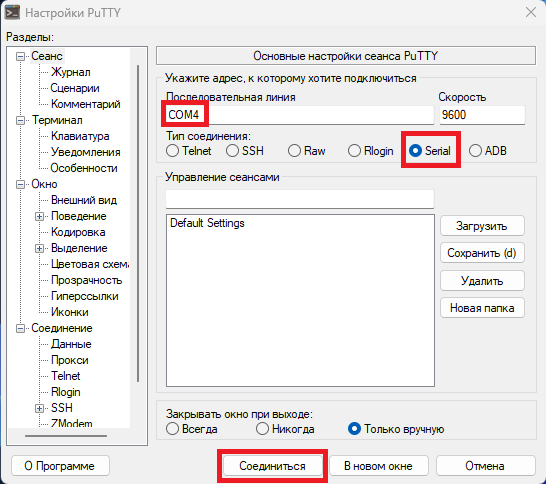This screenshot has width=546, height=484.
Task: Click the category tree vertical scrollbar
Action: (138, 223)
